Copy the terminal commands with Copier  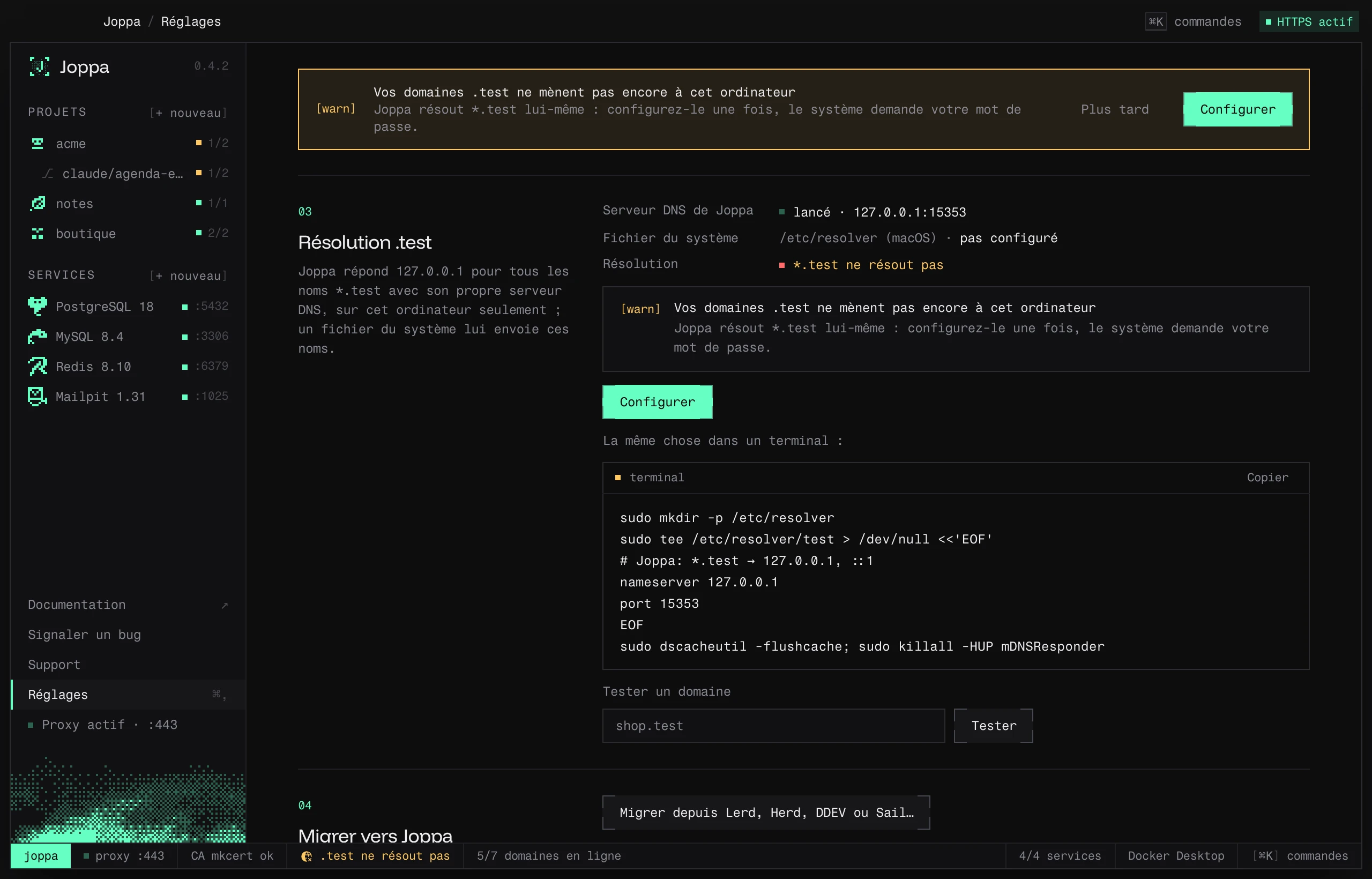tap(1267, 477)
